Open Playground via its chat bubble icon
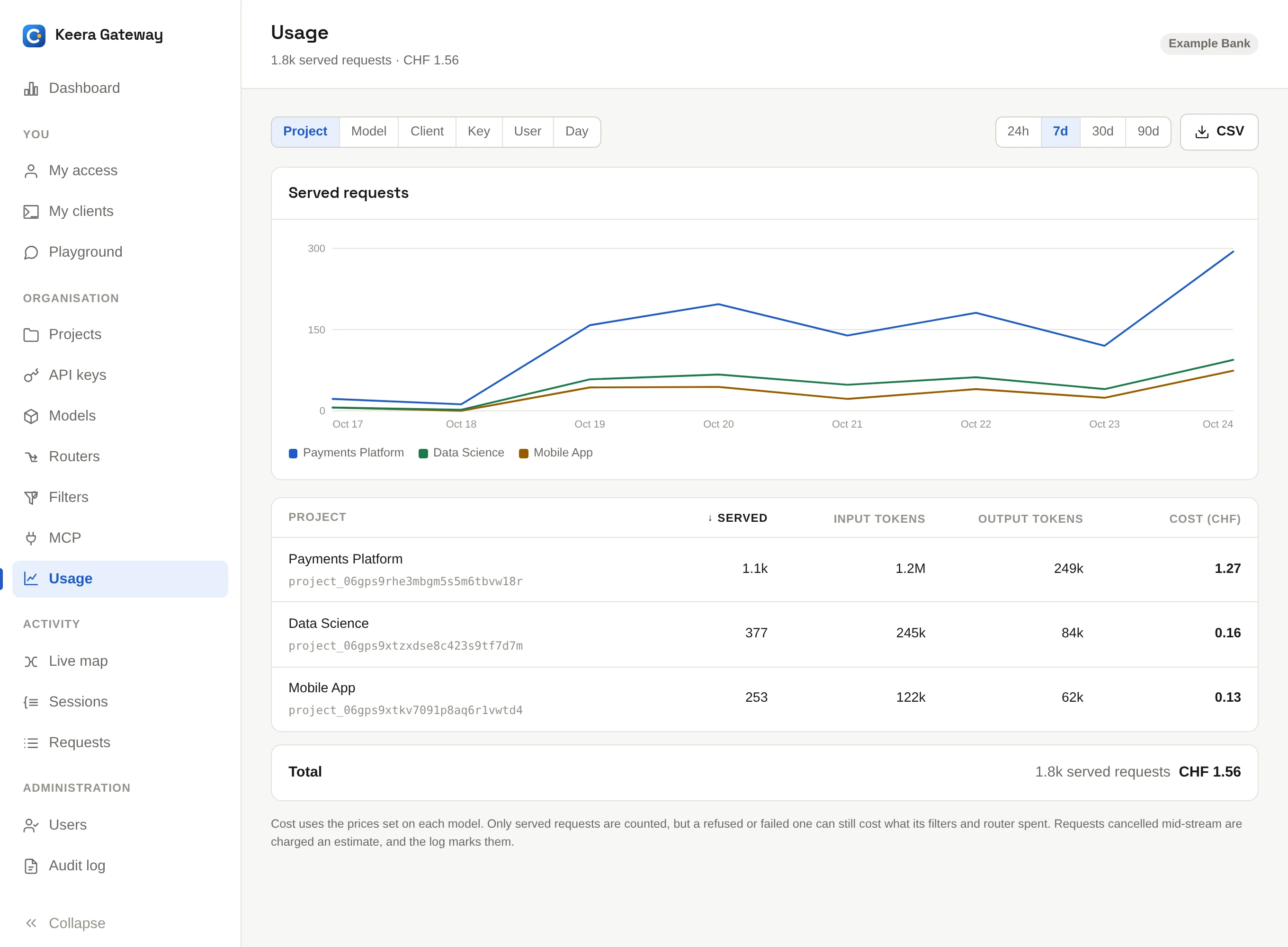Screen dimensions: 1288x947 point(31,252)
